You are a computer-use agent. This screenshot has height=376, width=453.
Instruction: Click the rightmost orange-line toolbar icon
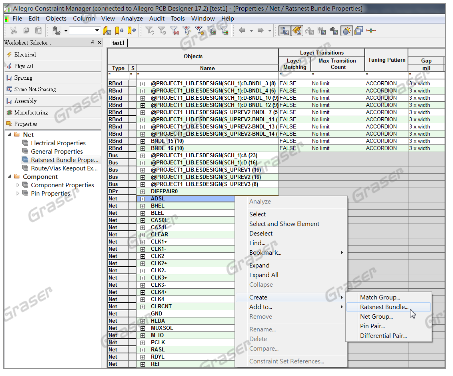[371, 31]
